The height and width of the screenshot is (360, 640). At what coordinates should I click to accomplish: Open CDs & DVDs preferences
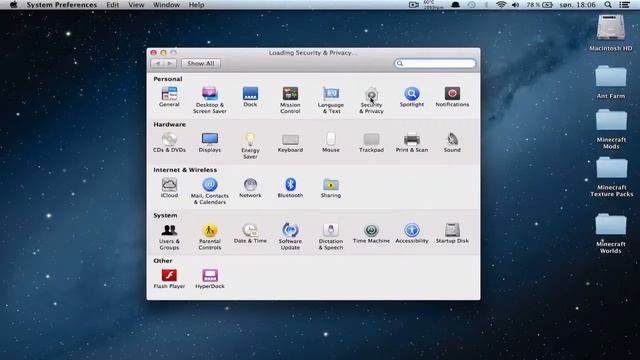pyautogui.click(x=169, y=142)
